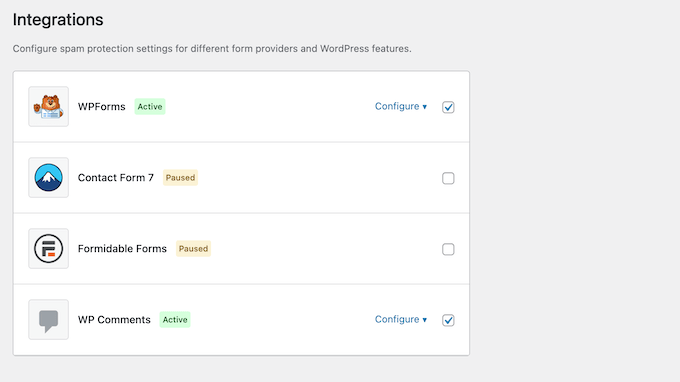Click the WPForms label text
Viewport: 680px width, 382px height.
point(101,107)
